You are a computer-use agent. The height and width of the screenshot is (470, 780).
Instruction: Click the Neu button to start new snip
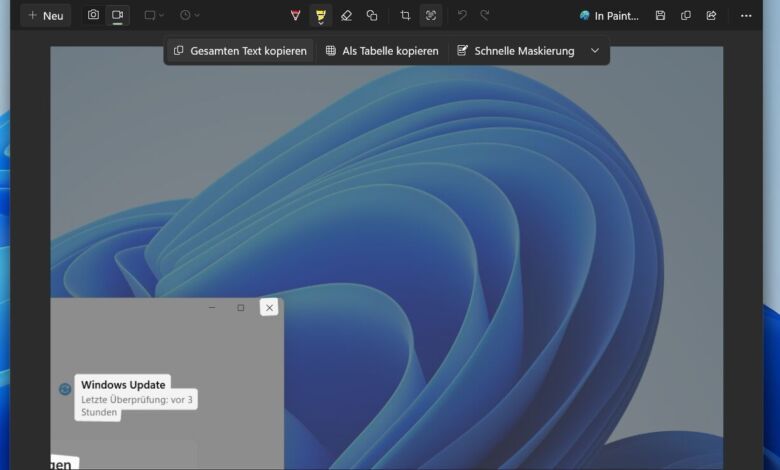pyautogui.click(x=45, y=16)
